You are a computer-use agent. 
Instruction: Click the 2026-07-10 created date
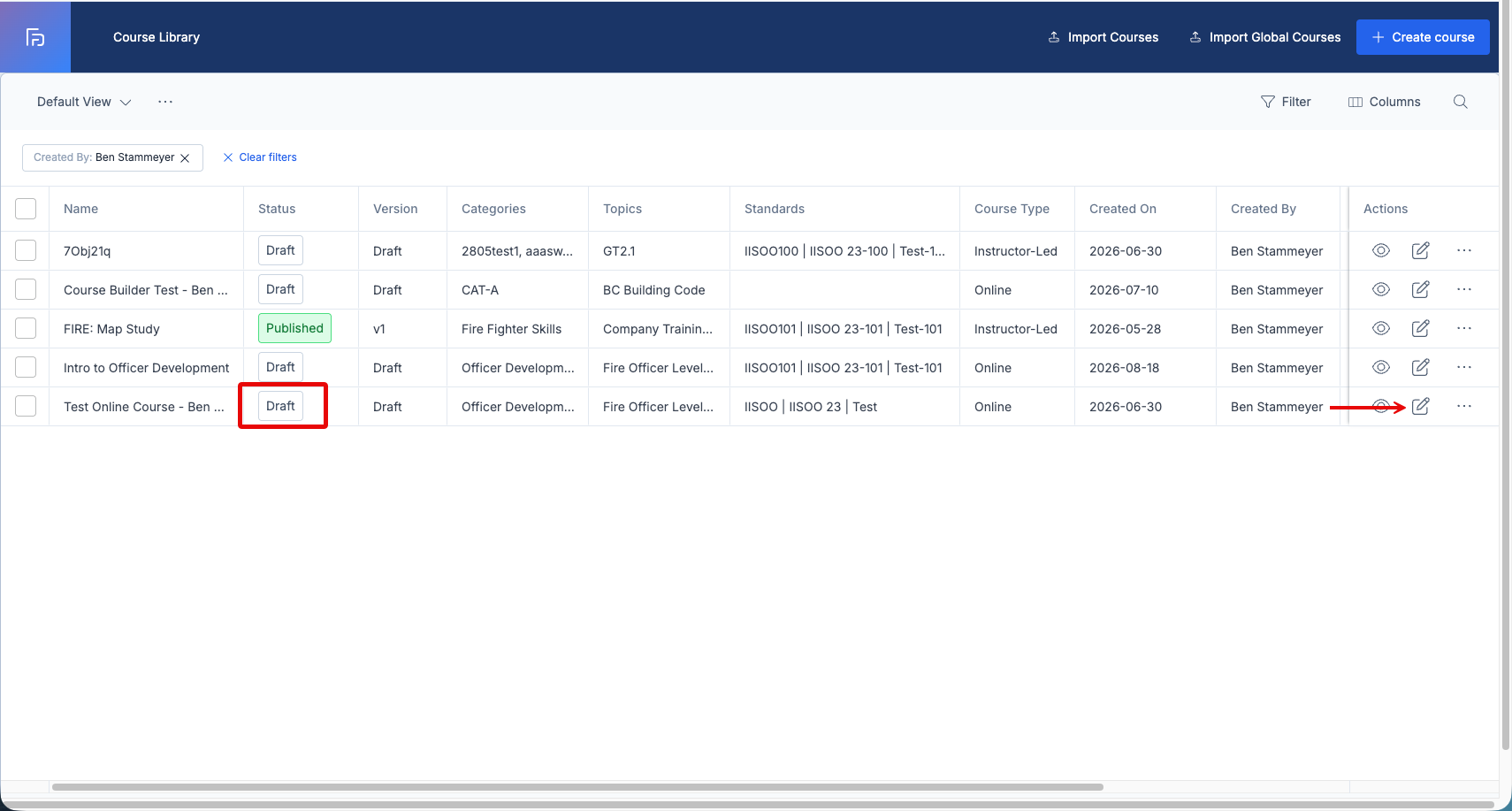click(x=1124, y=290)
